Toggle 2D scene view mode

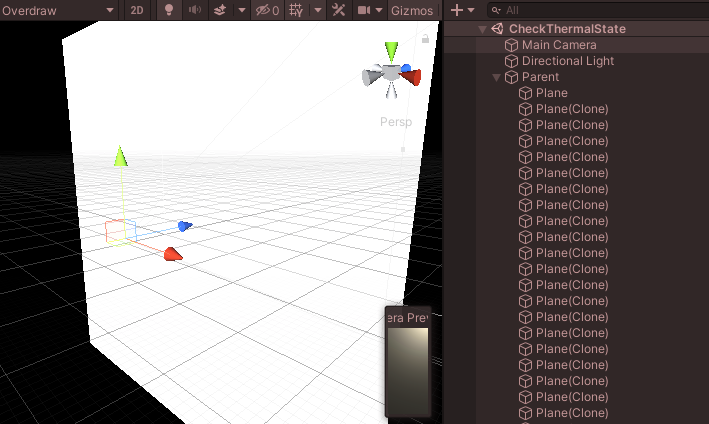click(137, 10)
